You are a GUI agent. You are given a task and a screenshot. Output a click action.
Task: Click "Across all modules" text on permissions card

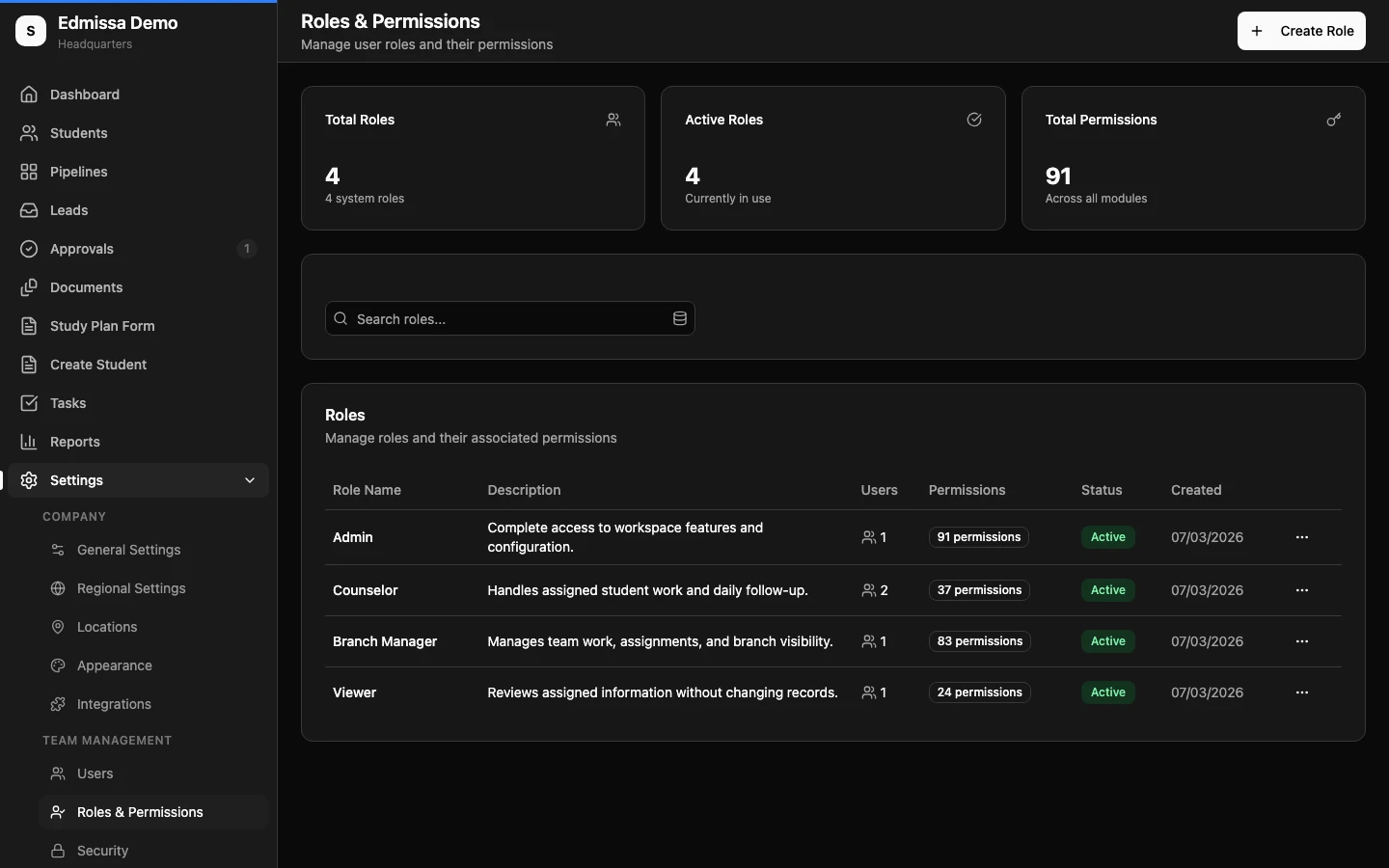(x=1097, y=199)
